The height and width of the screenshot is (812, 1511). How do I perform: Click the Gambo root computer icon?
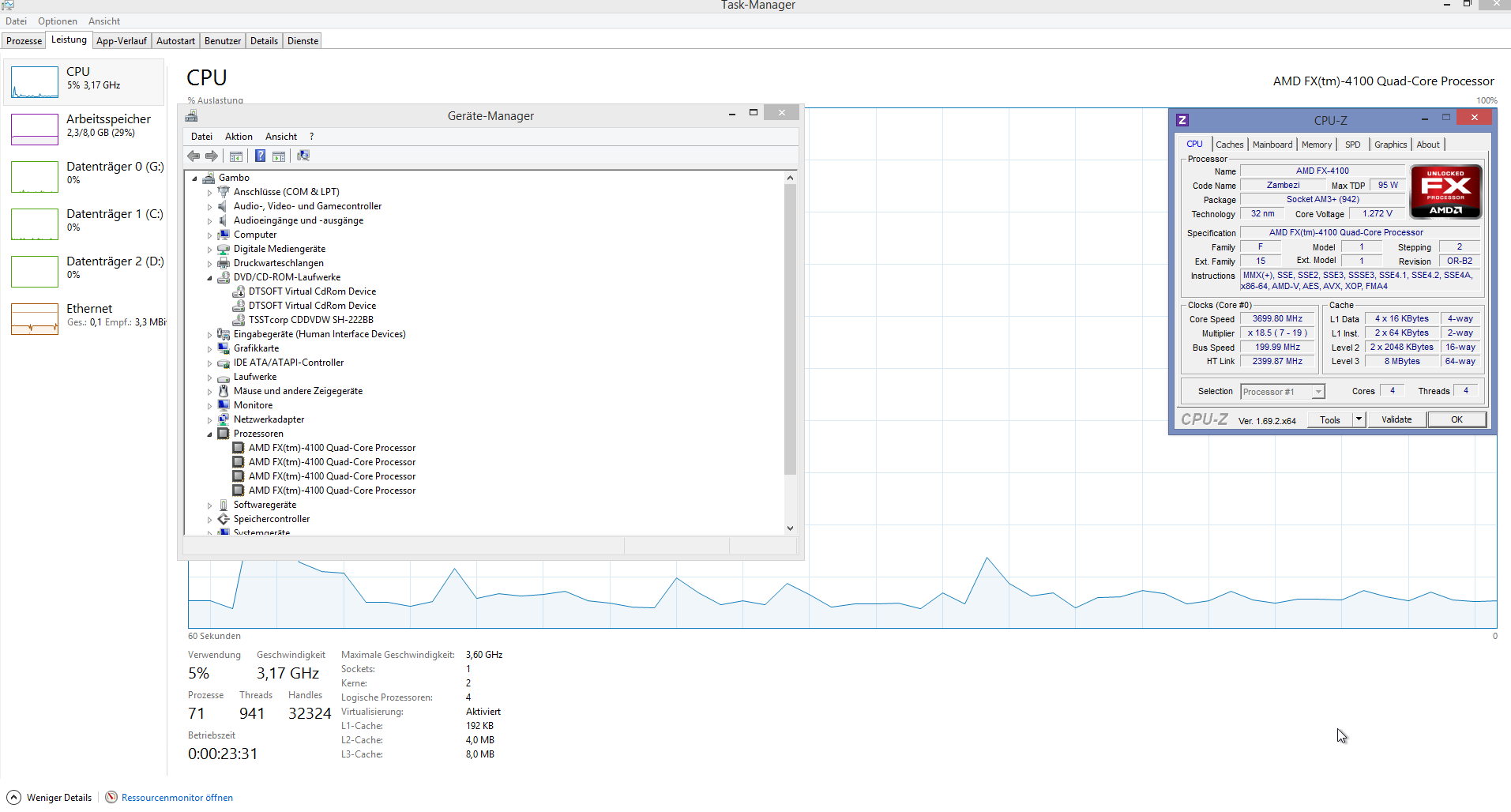click(x=209, y=178)
